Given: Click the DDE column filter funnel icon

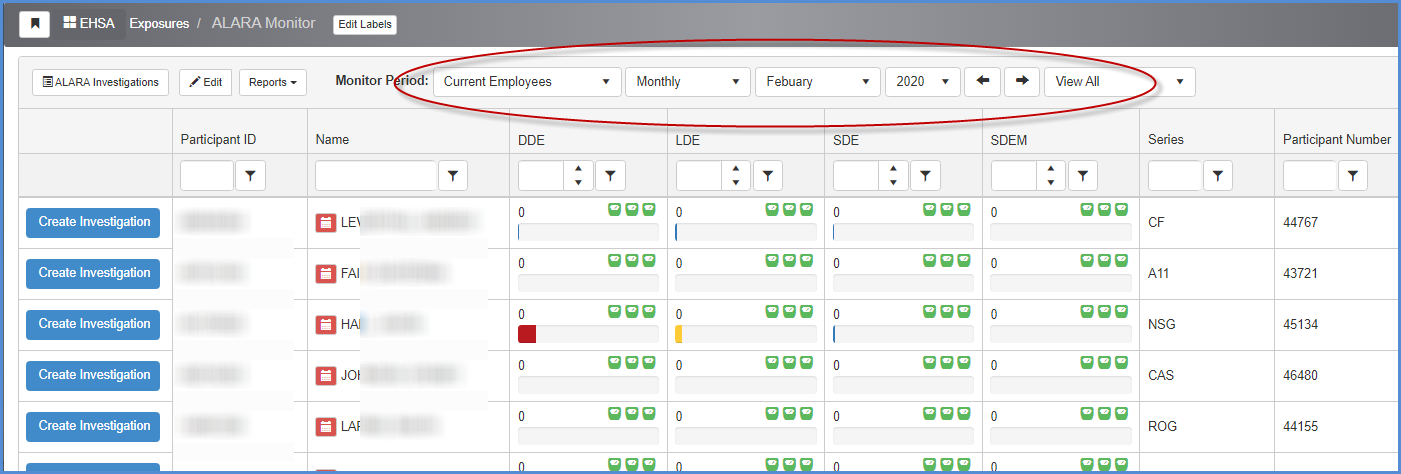Looking at the screenshot, I should pyautogui.click(x=610, y=176).
